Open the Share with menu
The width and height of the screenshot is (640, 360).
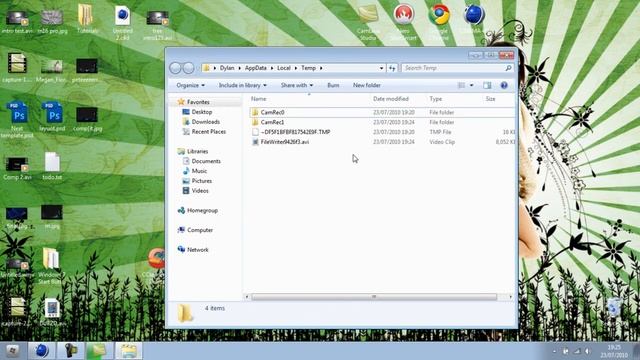coord(297,85)
